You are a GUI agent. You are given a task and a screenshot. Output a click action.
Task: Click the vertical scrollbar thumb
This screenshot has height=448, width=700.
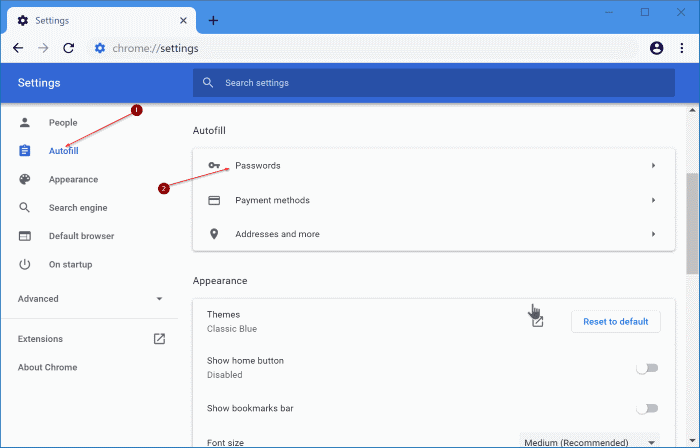(692, 223)
